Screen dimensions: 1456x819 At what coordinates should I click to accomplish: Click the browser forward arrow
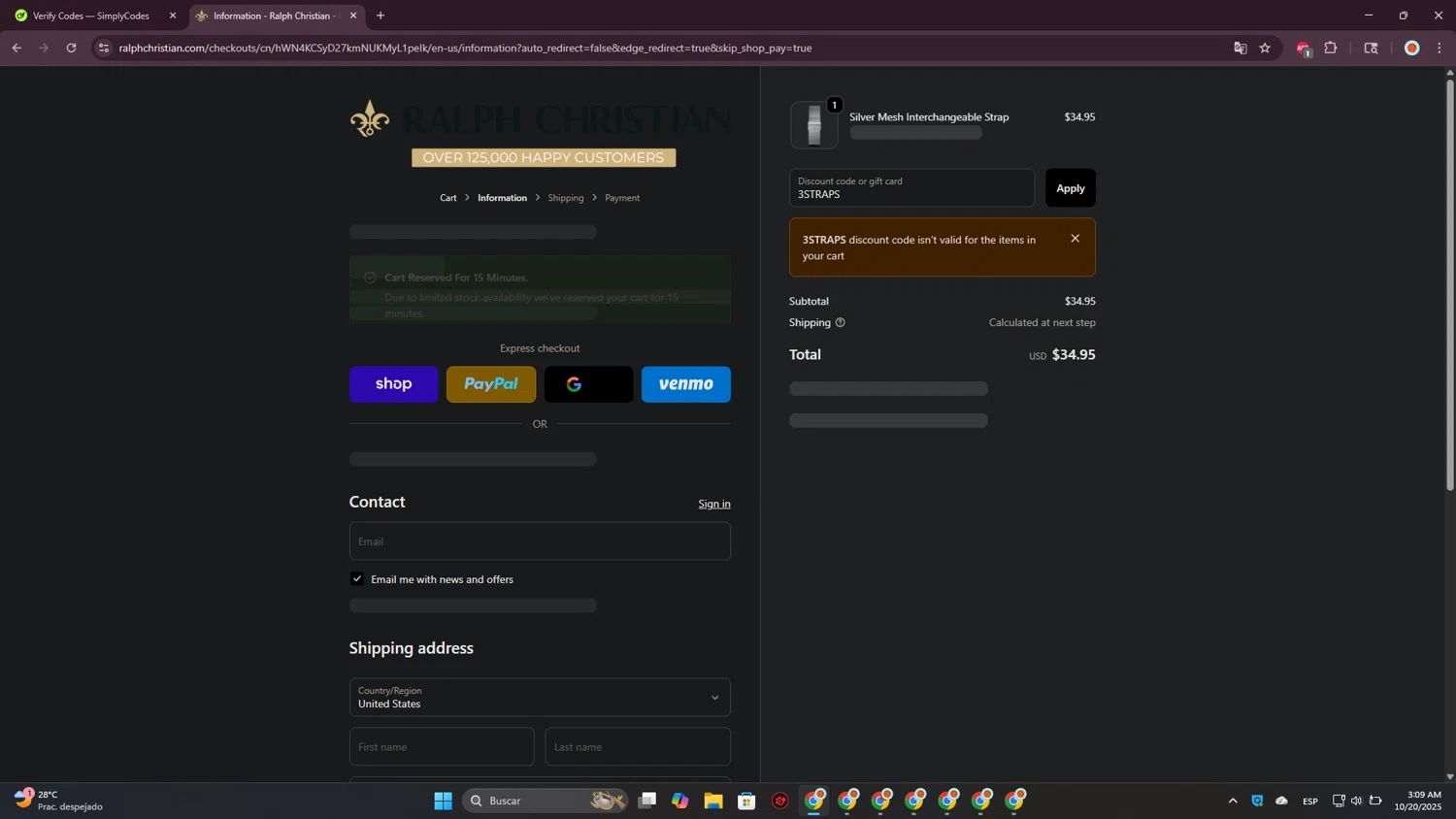click(44, 48)
